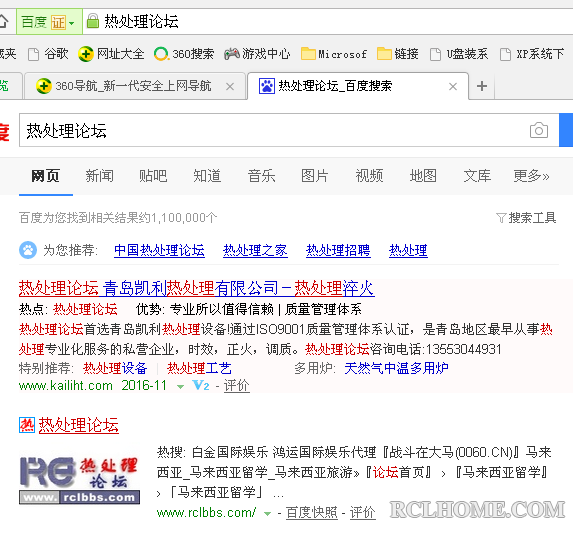This screenshot has width=573, height=534.
Task: Expand the 更多» categories
Action: [531, 176]
